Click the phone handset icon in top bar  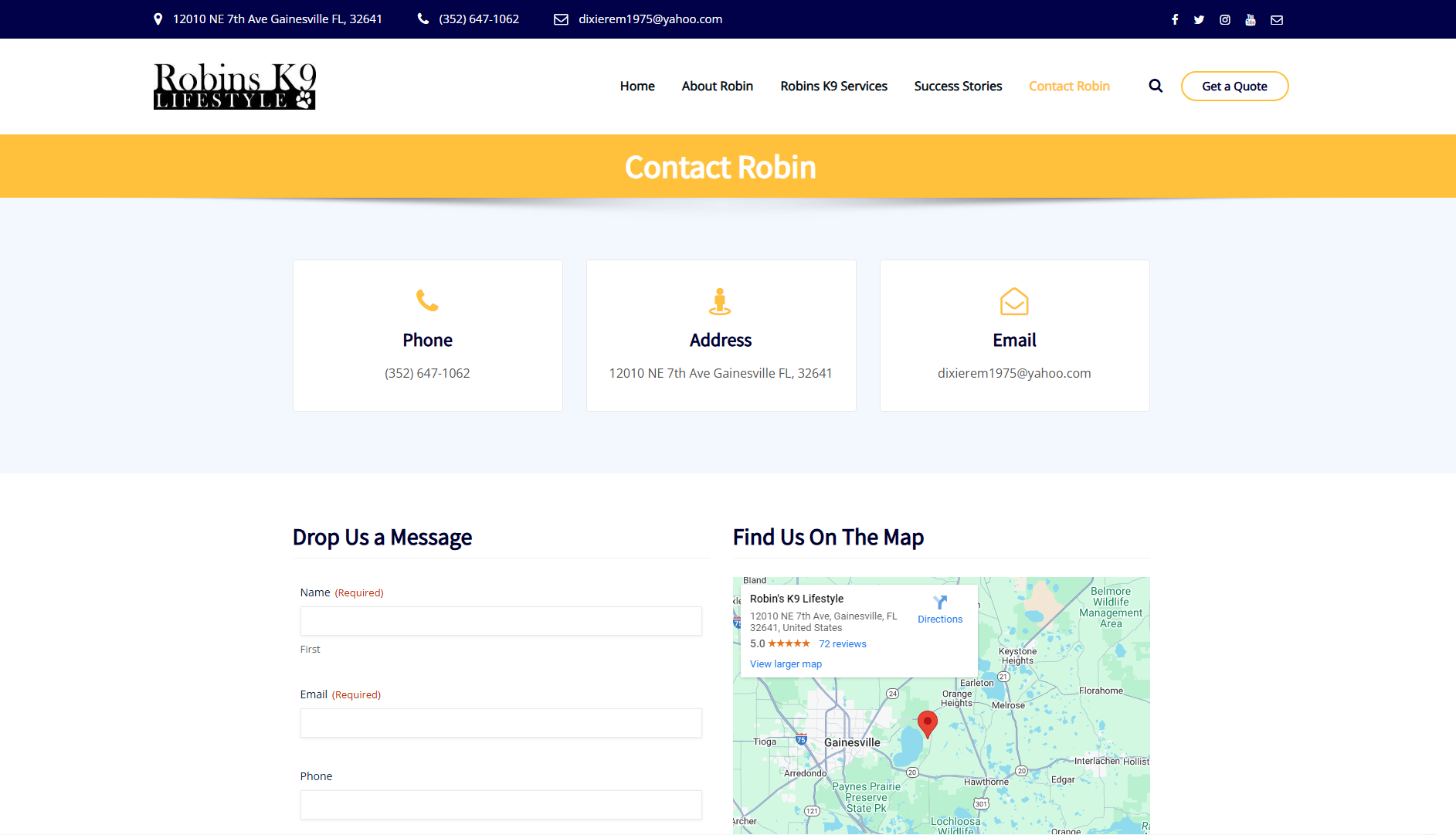click(423, 19)
